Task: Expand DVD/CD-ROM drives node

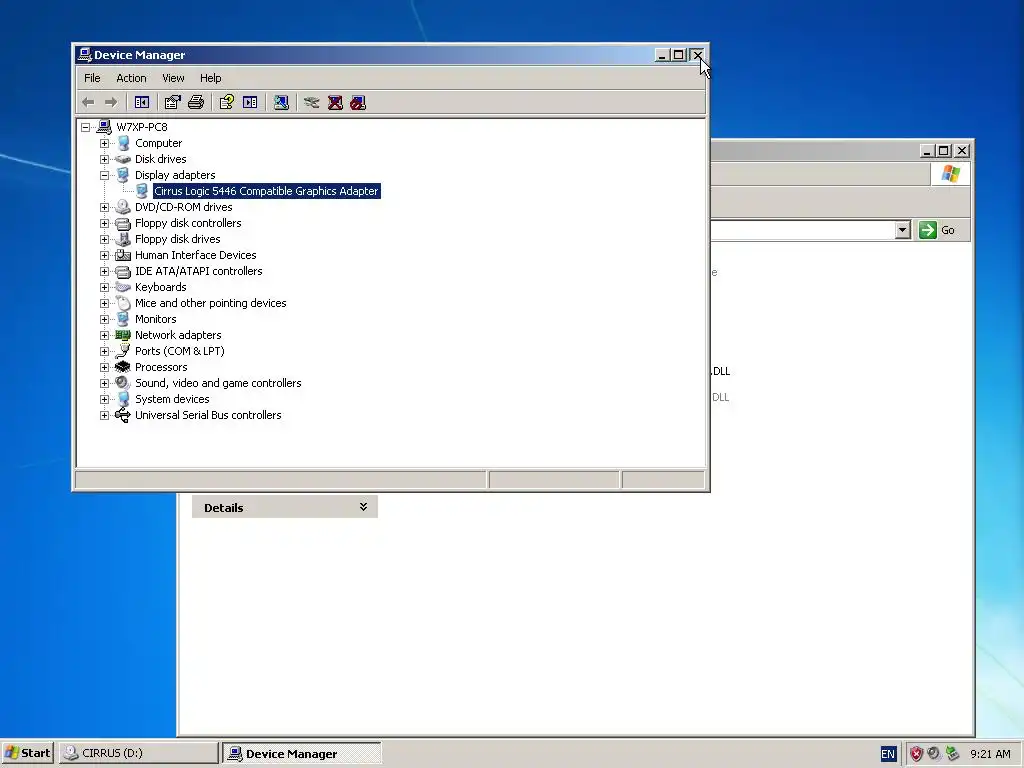Action: coord(104,207)
